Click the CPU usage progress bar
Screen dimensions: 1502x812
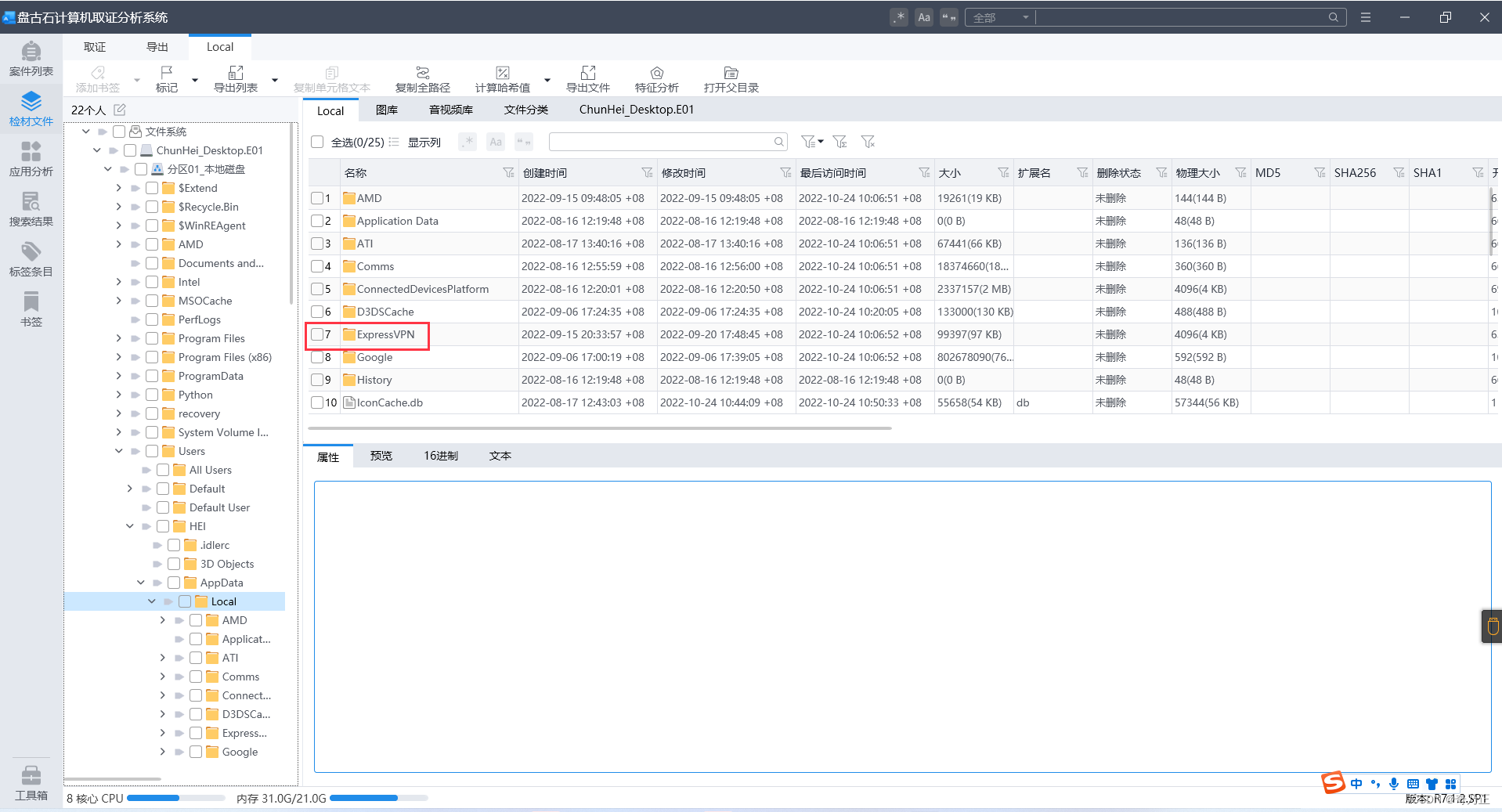pyautogui.click(x=176, y=798)
